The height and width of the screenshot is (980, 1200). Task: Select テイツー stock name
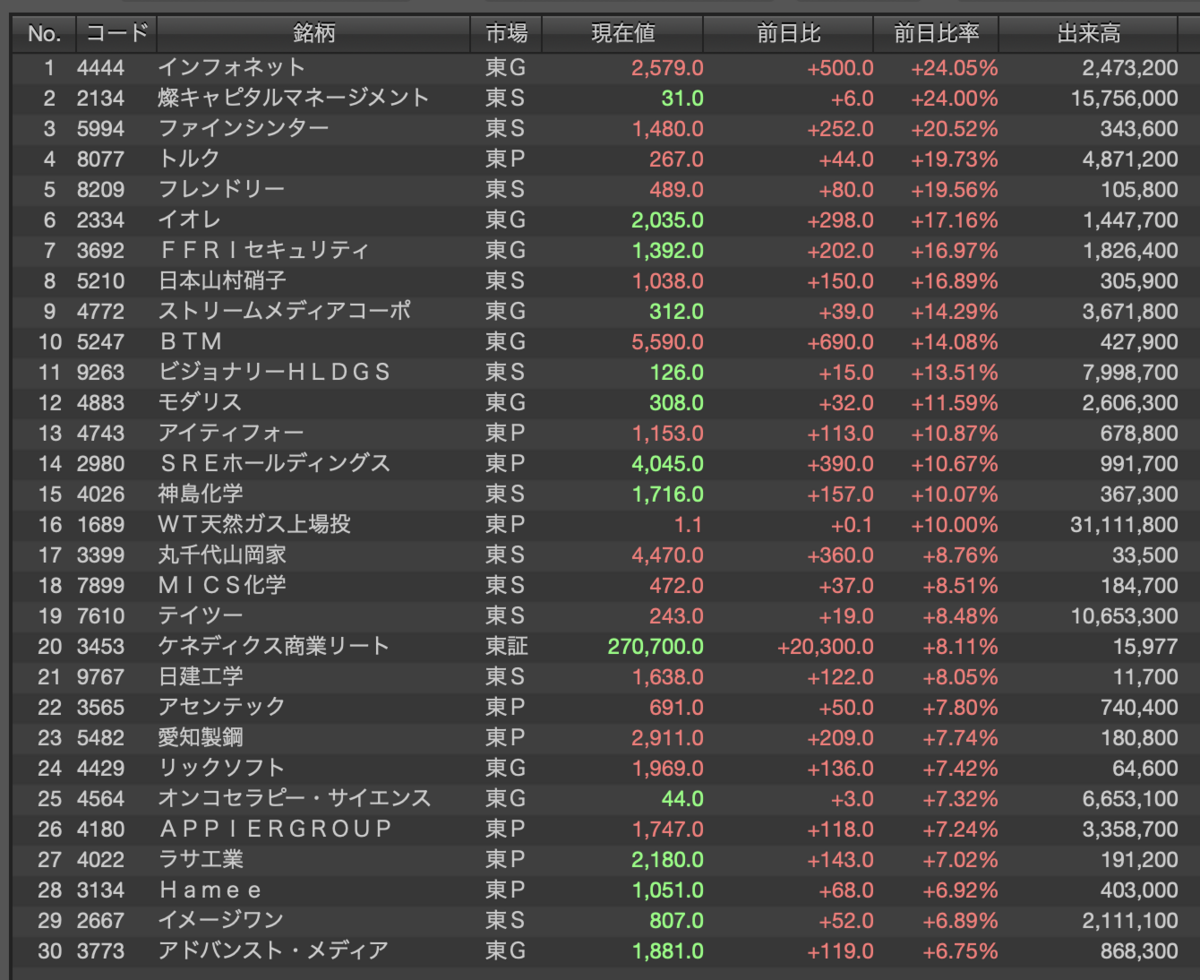coord(200,616)
